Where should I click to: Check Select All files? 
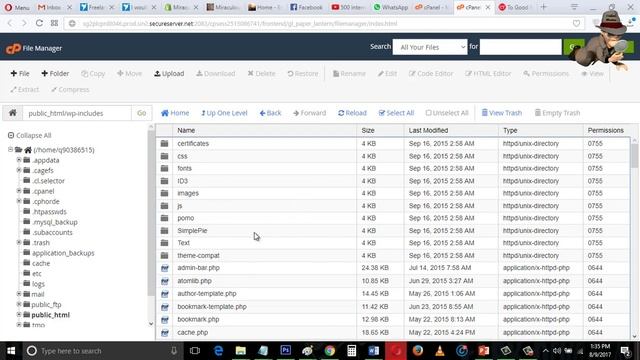(396, 113)
